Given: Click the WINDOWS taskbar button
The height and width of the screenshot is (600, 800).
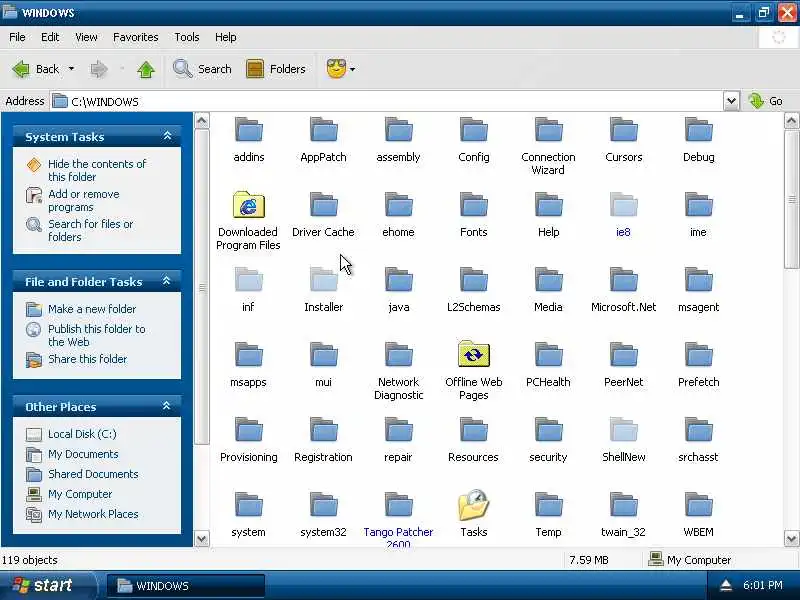Looking at the screenshot, I should [x=185, y=586].
